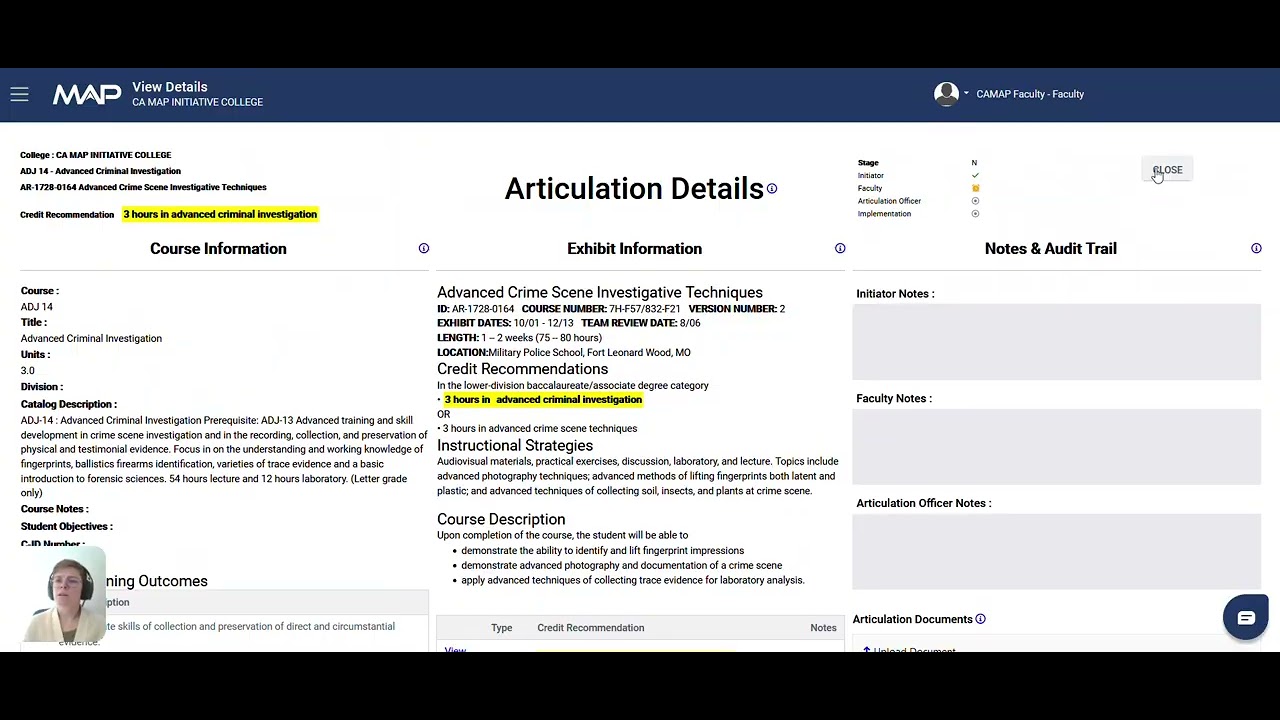Click the 'View Details' page title
Image resolution: width=1280 pixels, height=720 pixels.
[x=170, y=87]
